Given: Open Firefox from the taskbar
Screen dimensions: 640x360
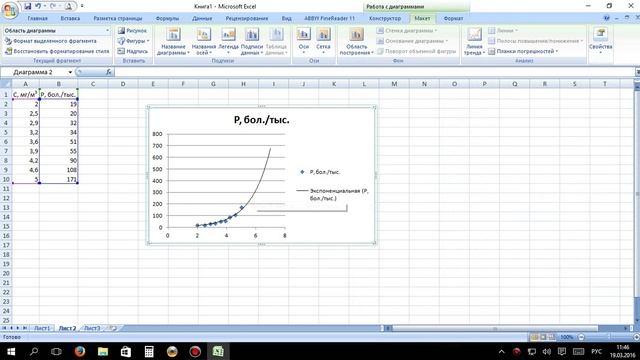Looking at the screenshot, I should pyautogui.click(x=80, y=351).
